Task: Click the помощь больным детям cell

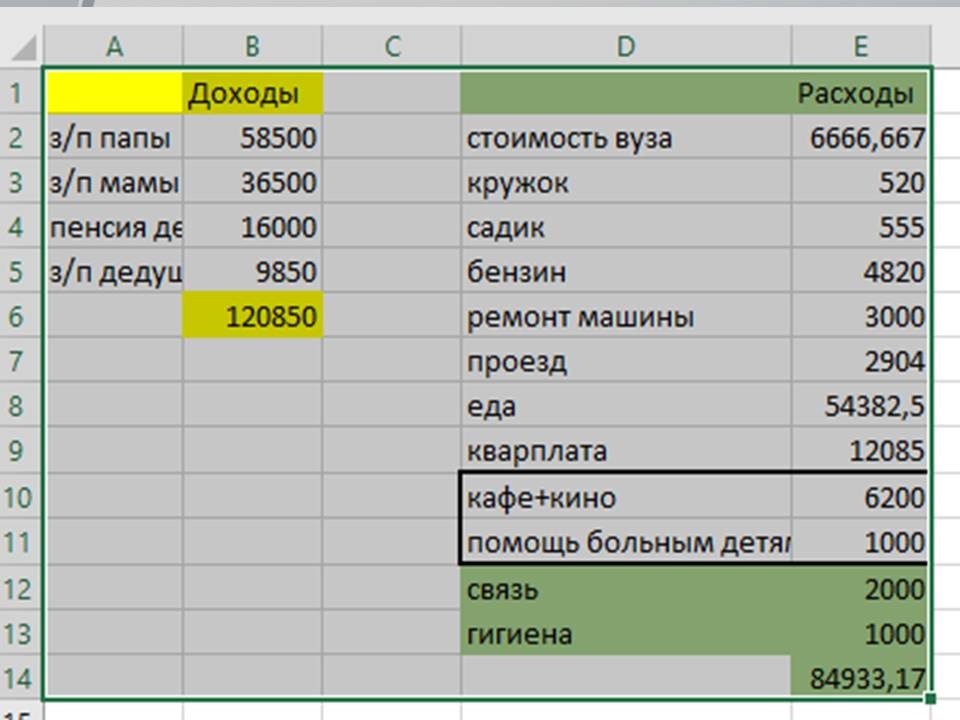Action: tap(625, 542)
